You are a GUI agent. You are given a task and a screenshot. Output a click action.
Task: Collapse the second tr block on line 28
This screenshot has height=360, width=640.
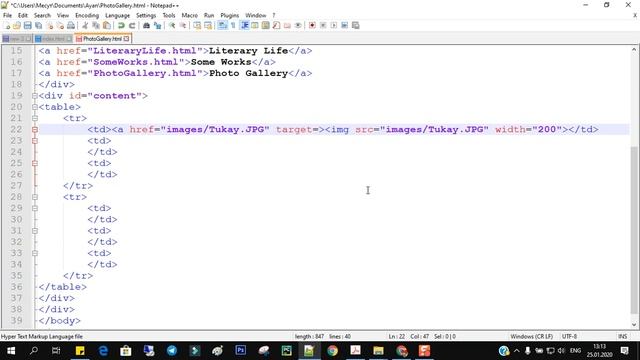(35, 197)
